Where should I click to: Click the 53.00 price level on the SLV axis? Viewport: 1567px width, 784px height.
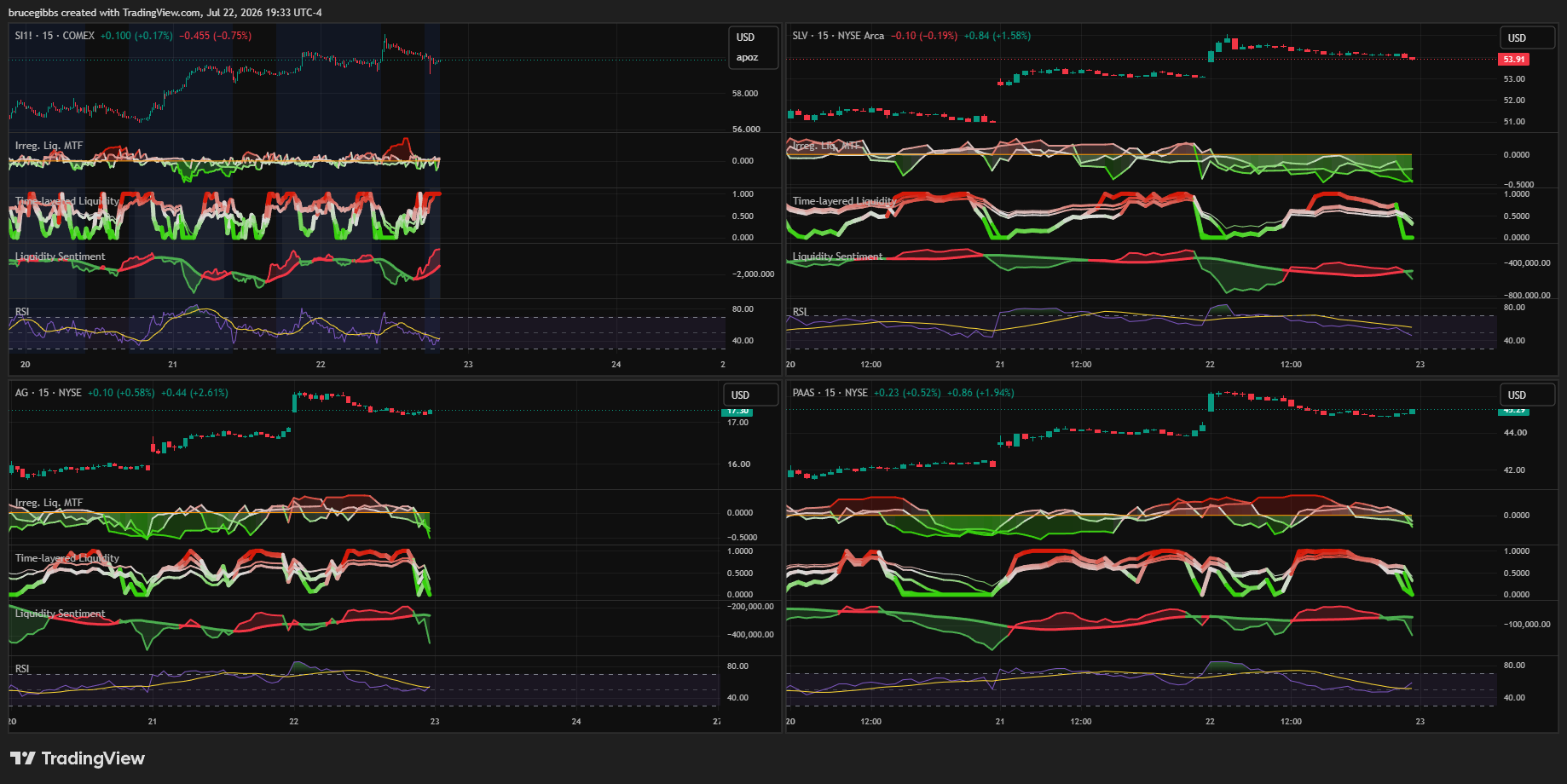[1514, 79]
